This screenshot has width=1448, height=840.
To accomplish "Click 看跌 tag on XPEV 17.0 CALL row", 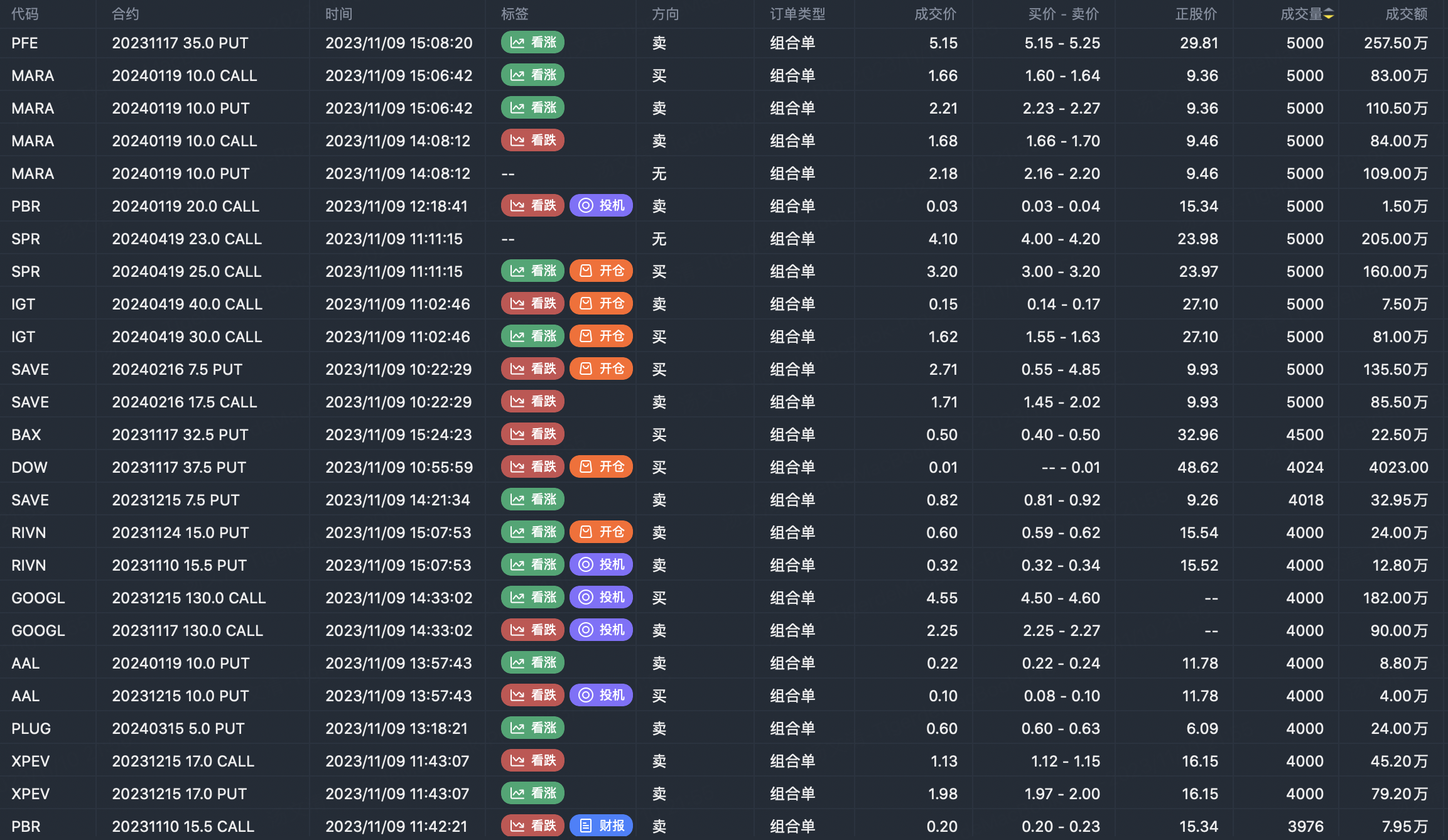I will [x=532, y=760].
